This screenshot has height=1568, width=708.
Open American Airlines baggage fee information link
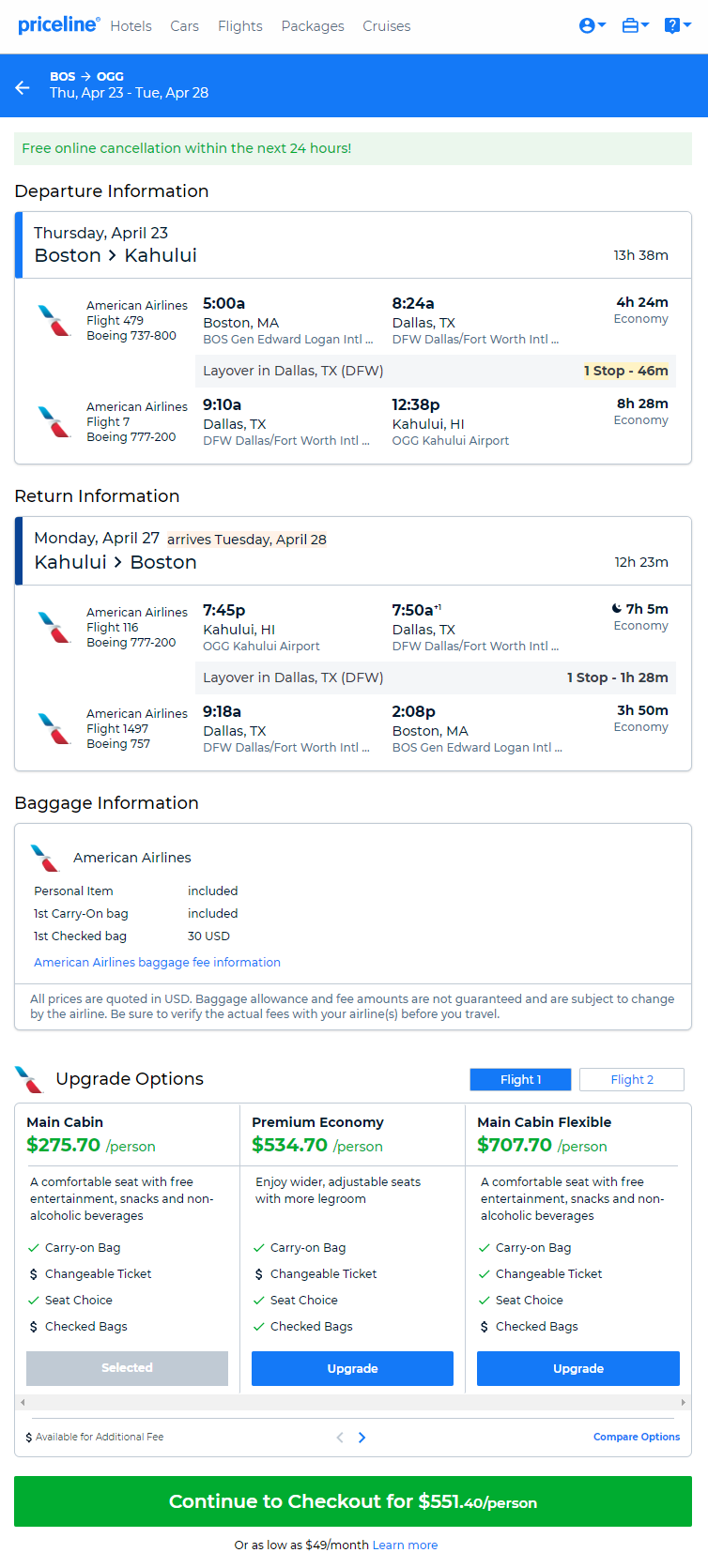[157, 962]
